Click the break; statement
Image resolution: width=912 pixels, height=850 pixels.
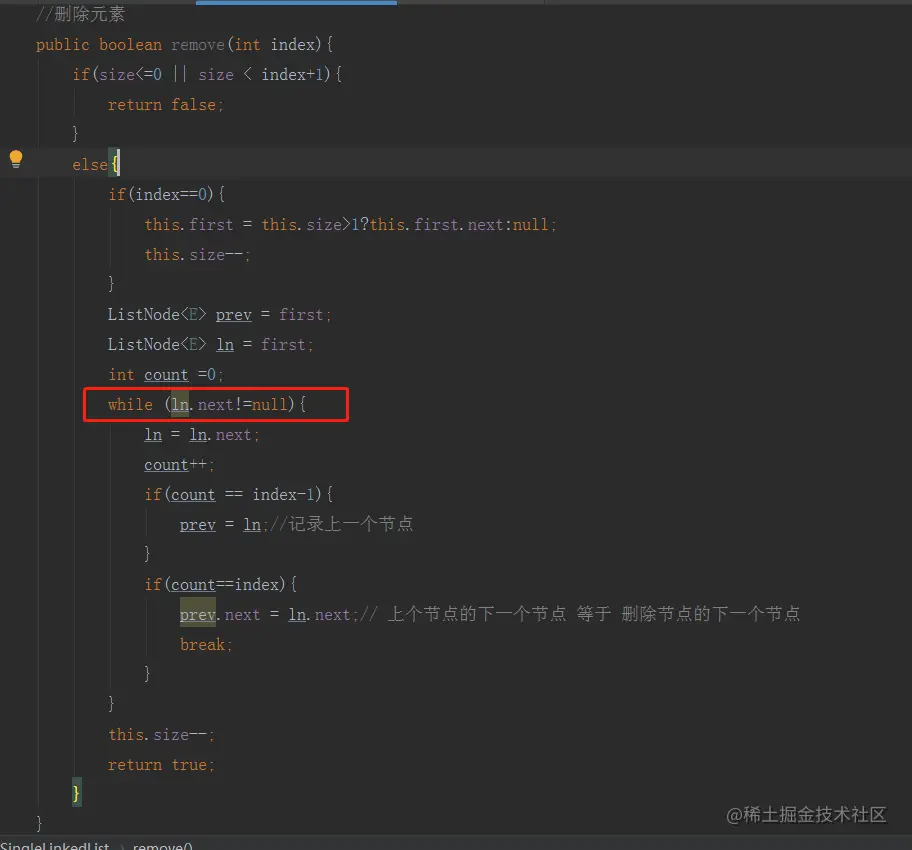pyautogui.click(x=206, y=645)
